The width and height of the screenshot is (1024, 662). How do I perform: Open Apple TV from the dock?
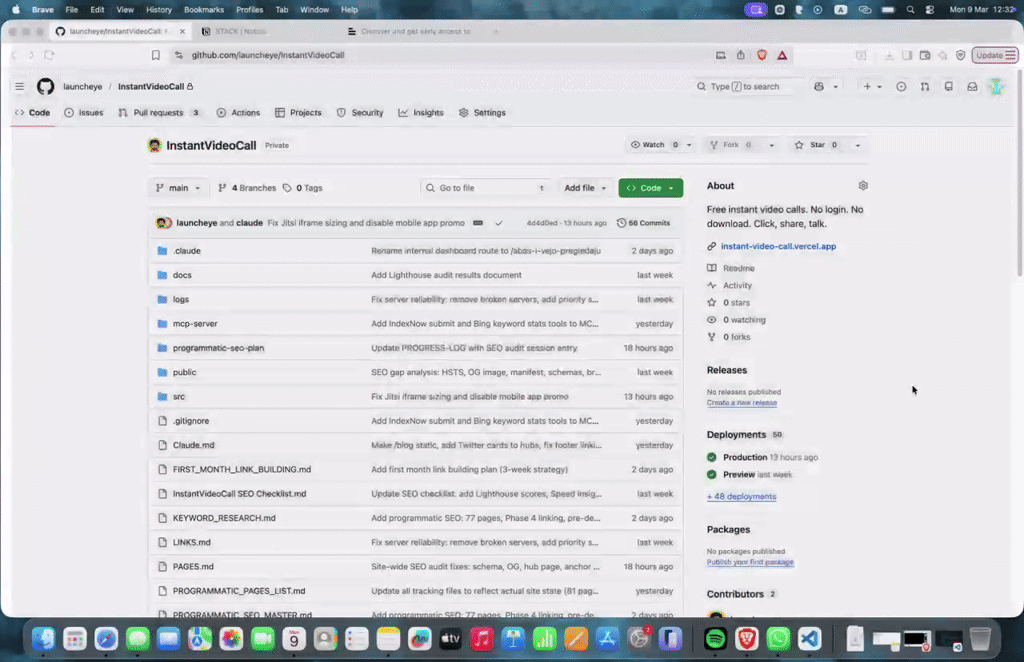click(451, 638)
